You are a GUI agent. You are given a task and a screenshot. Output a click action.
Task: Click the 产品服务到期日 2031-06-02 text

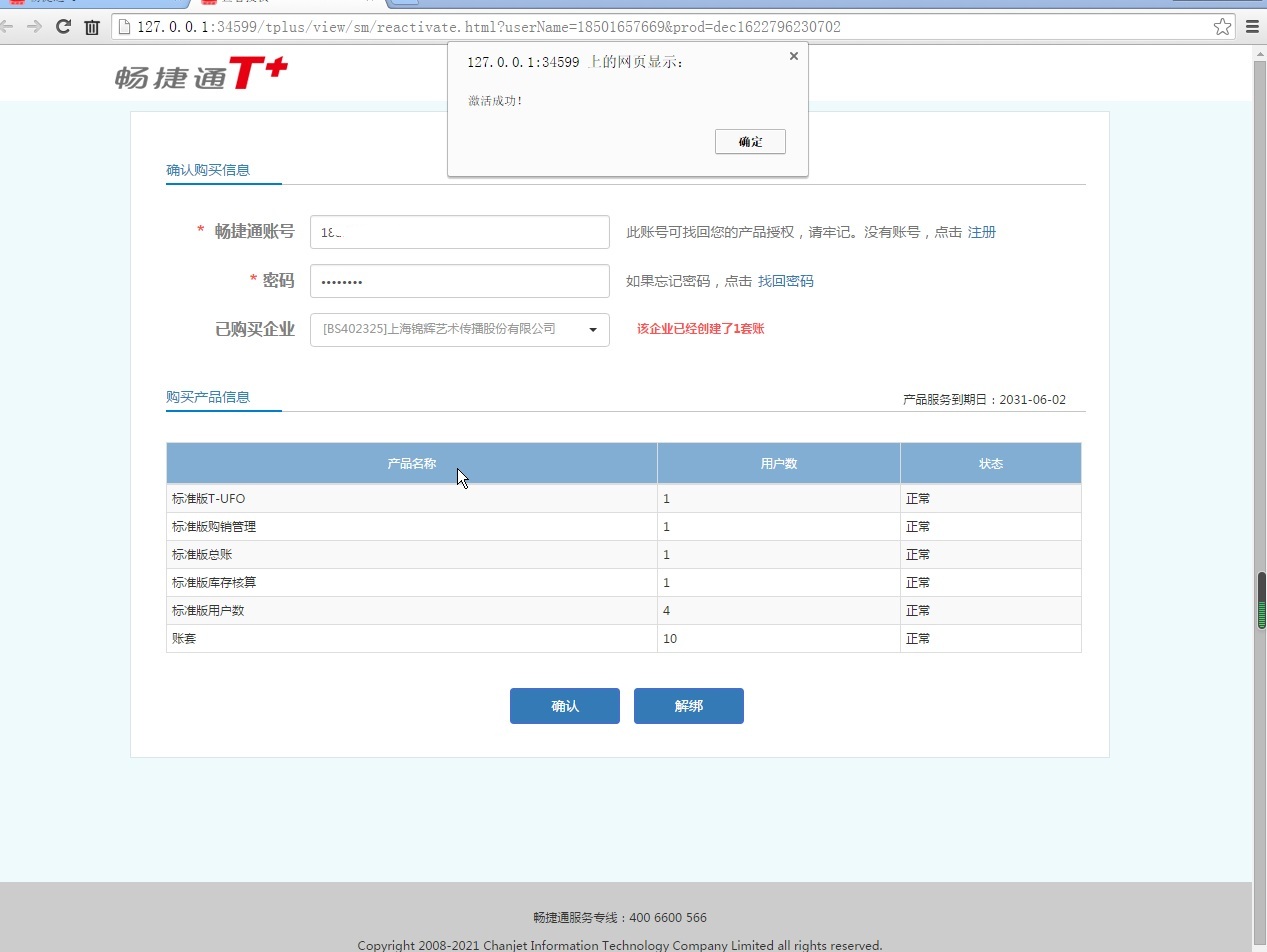(984, 399)
